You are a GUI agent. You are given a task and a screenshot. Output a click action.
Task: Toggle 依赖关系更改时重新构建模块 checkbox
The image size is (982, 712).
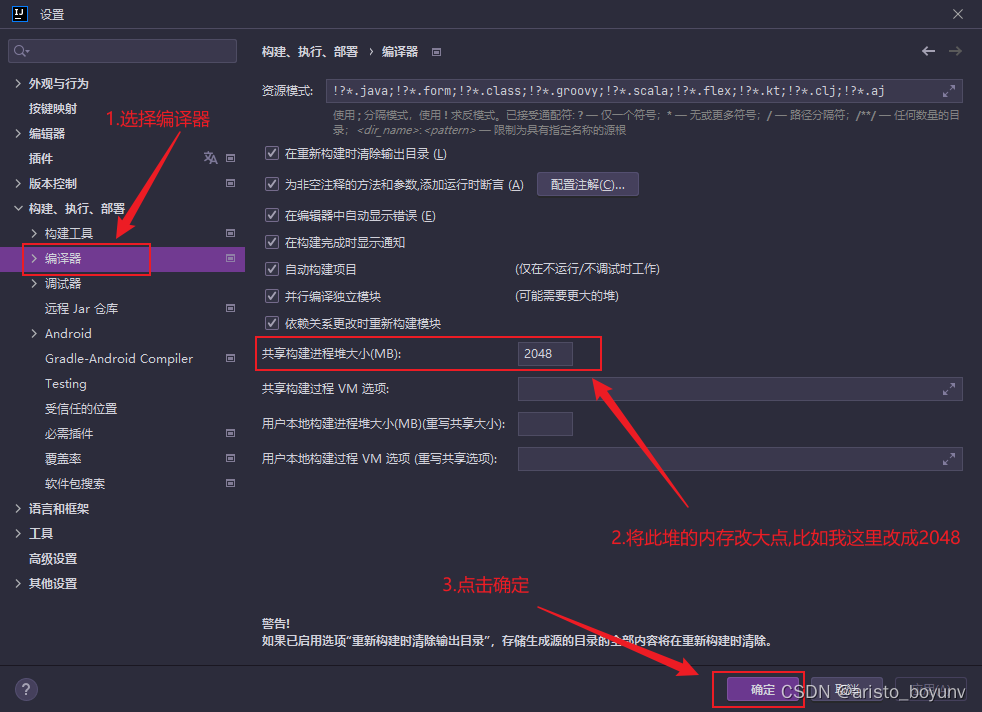pyautogui.click(x=272, y=323)
